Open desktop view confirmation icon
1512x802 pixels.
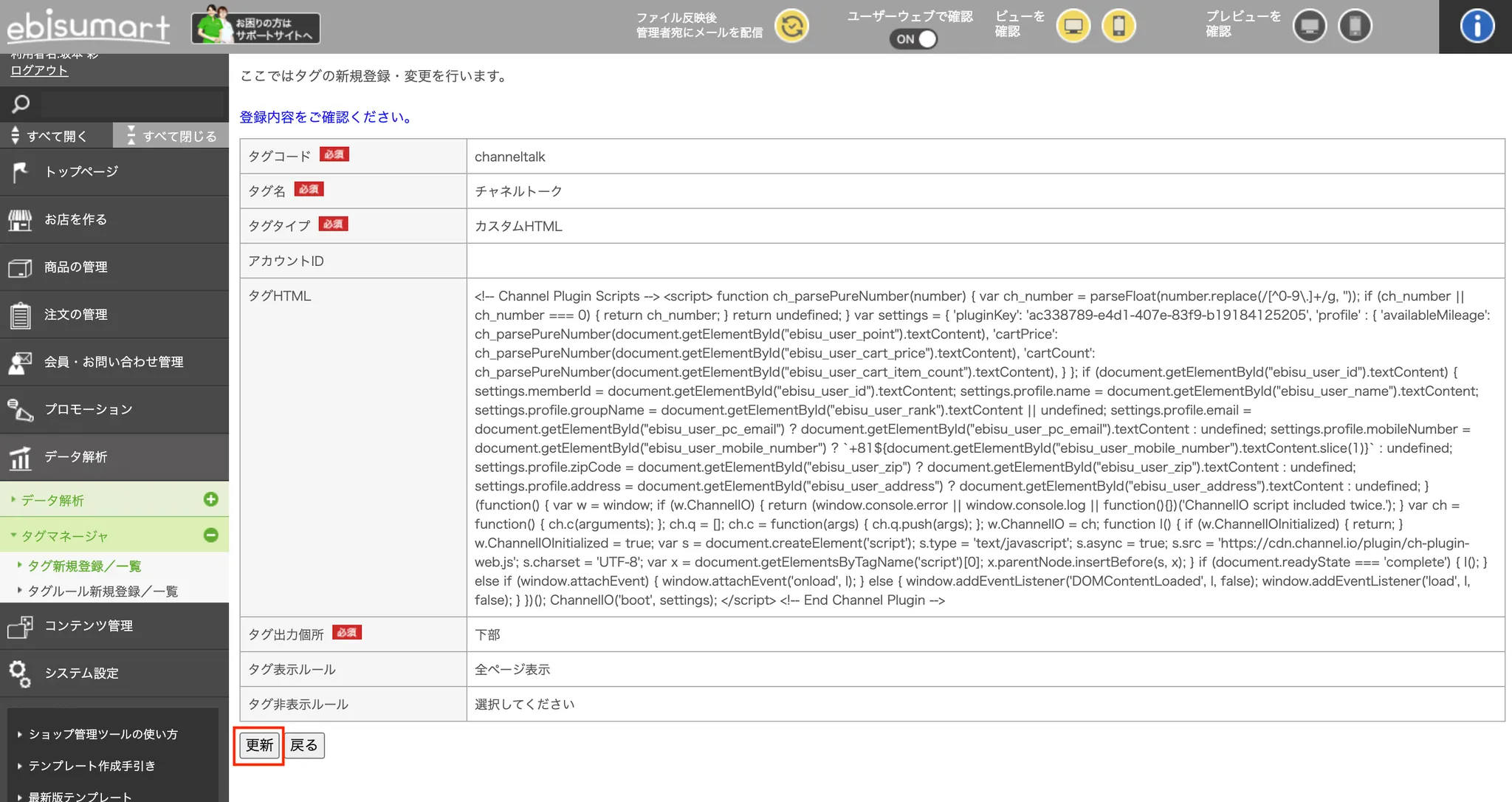coord(1073,27)
